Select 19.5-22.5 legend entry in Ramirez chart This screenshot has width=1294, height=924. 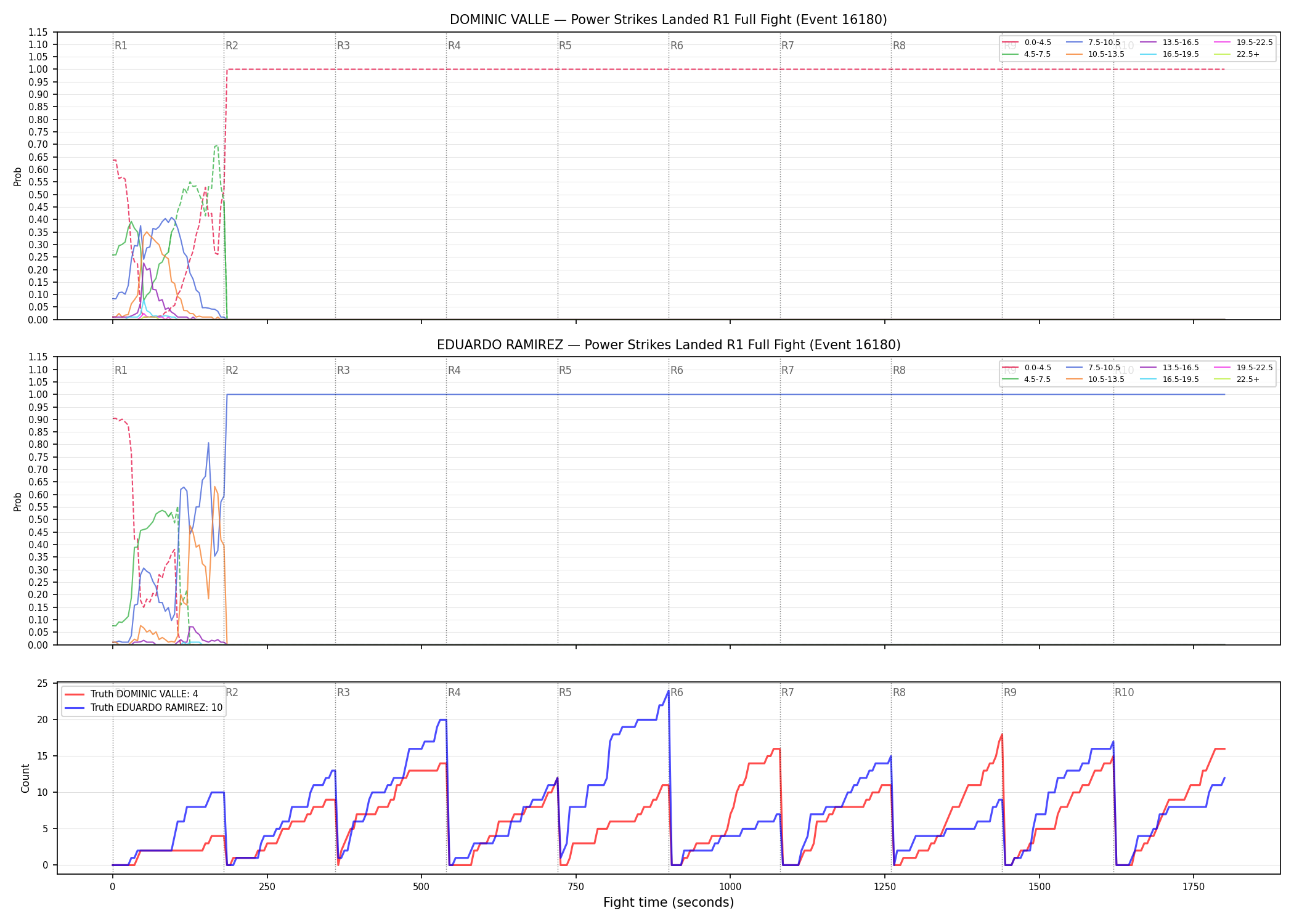(1243, 368)
